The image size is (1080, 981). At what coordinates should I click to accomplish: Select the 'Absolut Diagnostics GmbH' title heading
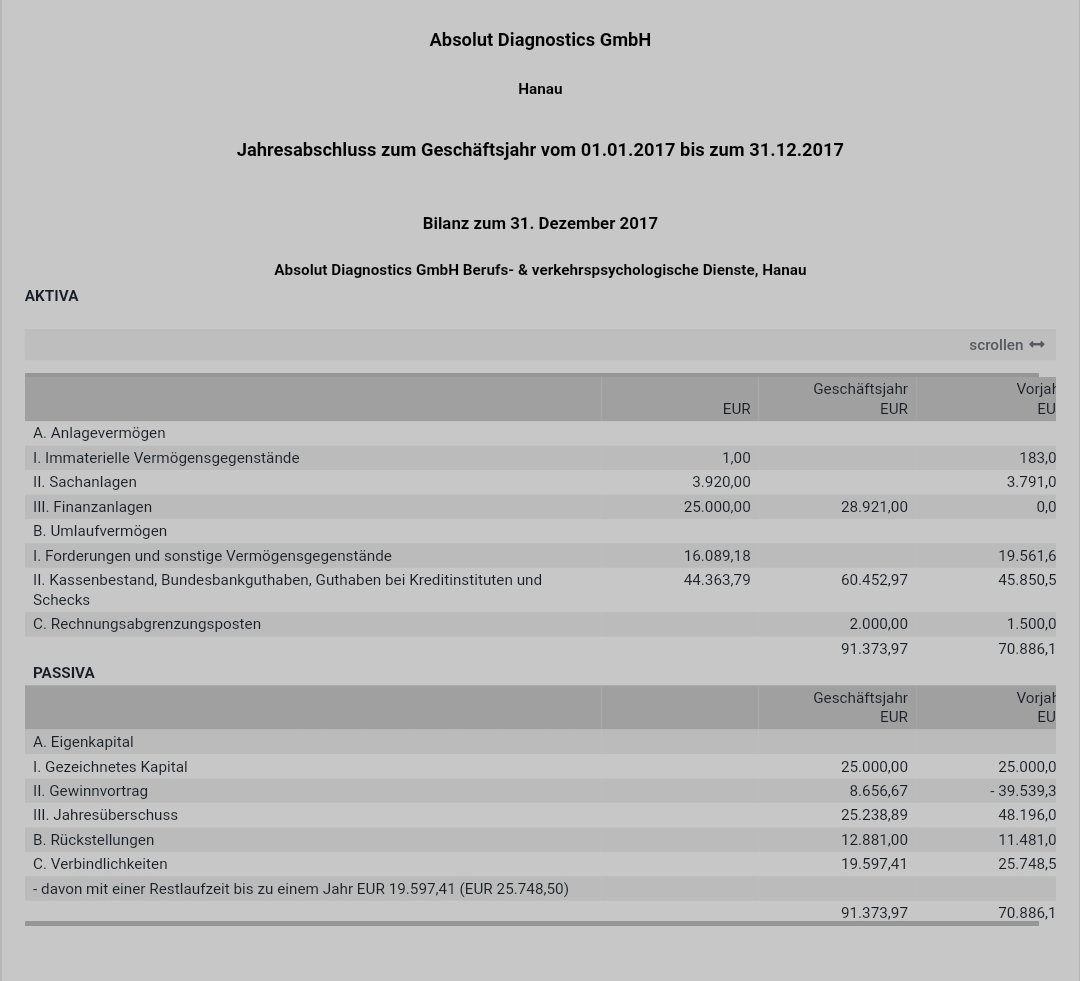(x=540, y=40)
